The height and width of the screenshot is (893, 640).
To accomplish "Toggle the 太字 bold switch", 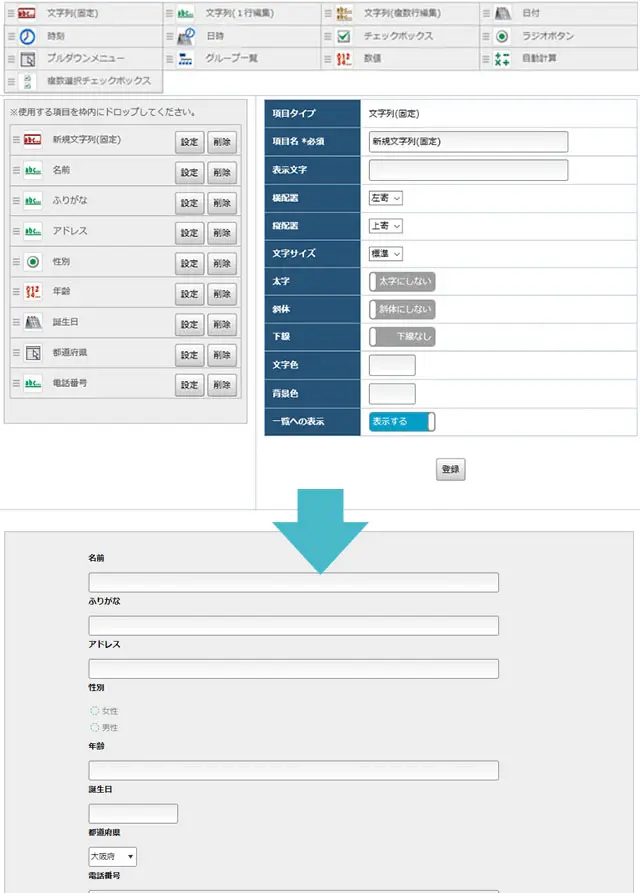I will pyautogui.click(x=402, y=283).
